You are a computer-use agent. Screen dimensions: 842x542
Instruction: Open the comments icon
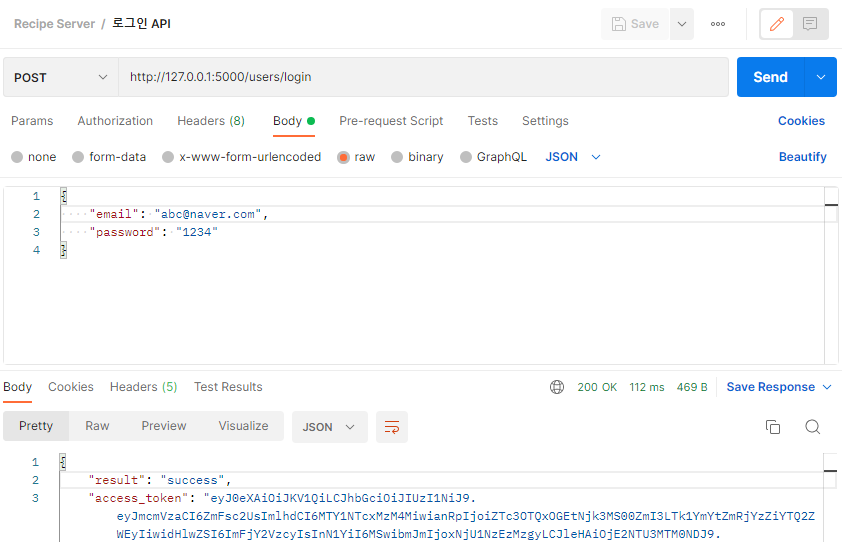pyautogui.click(x=810, y=24)
